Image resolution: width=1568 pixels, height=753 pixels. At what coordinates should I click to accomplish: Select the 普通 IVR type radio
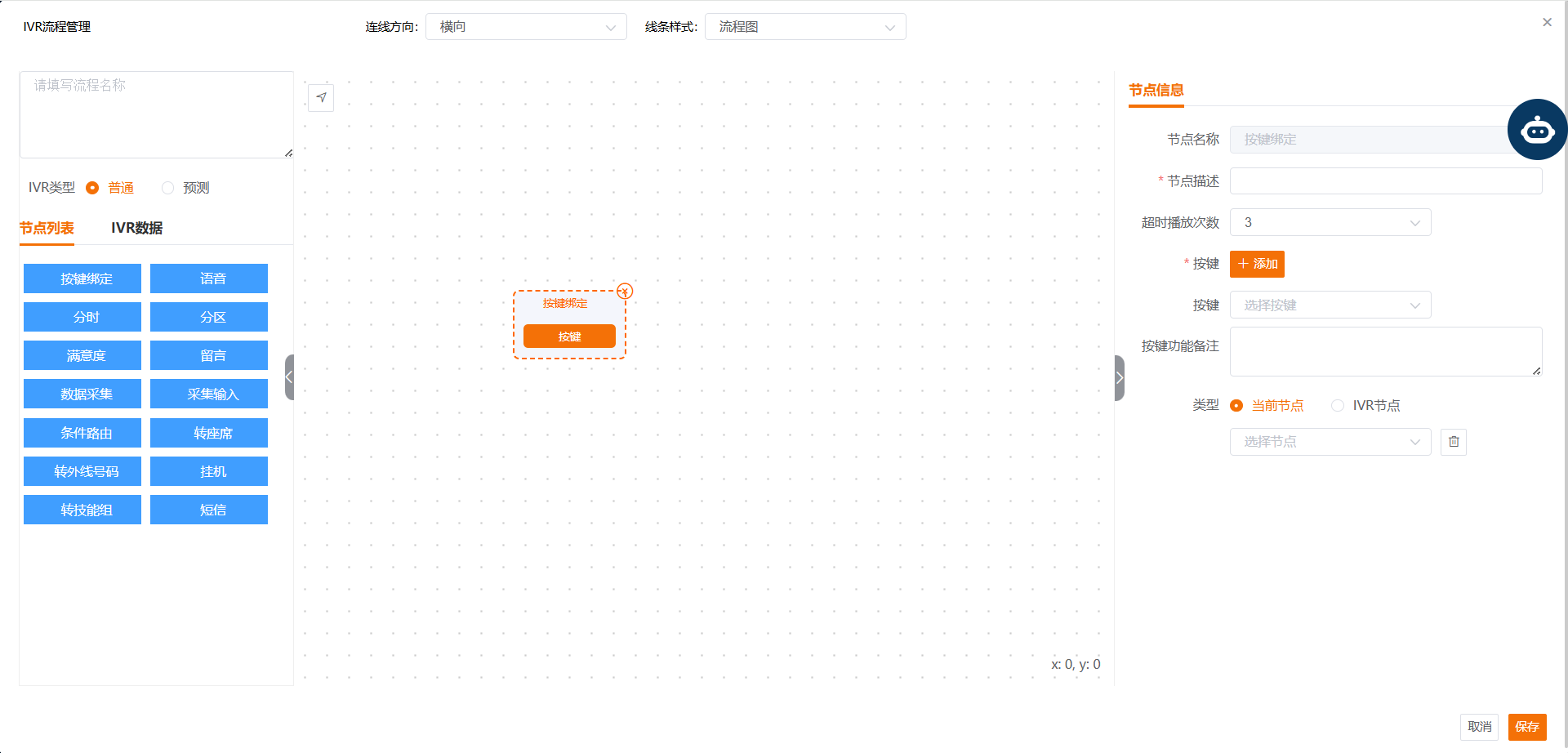[x=92, y=188]
